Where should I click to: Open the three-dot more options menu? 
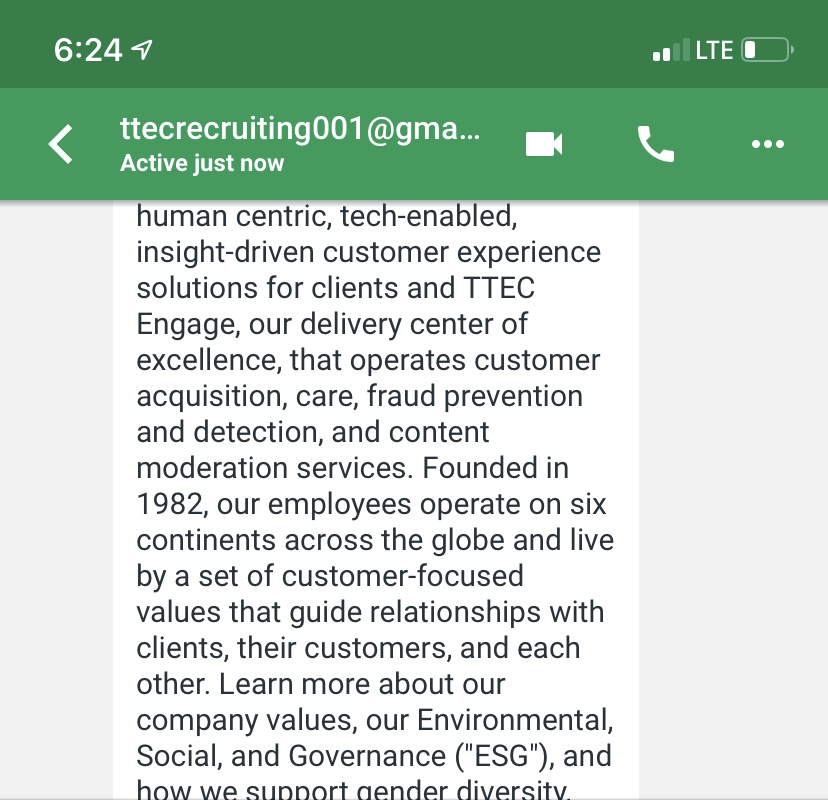click(768, 144)
